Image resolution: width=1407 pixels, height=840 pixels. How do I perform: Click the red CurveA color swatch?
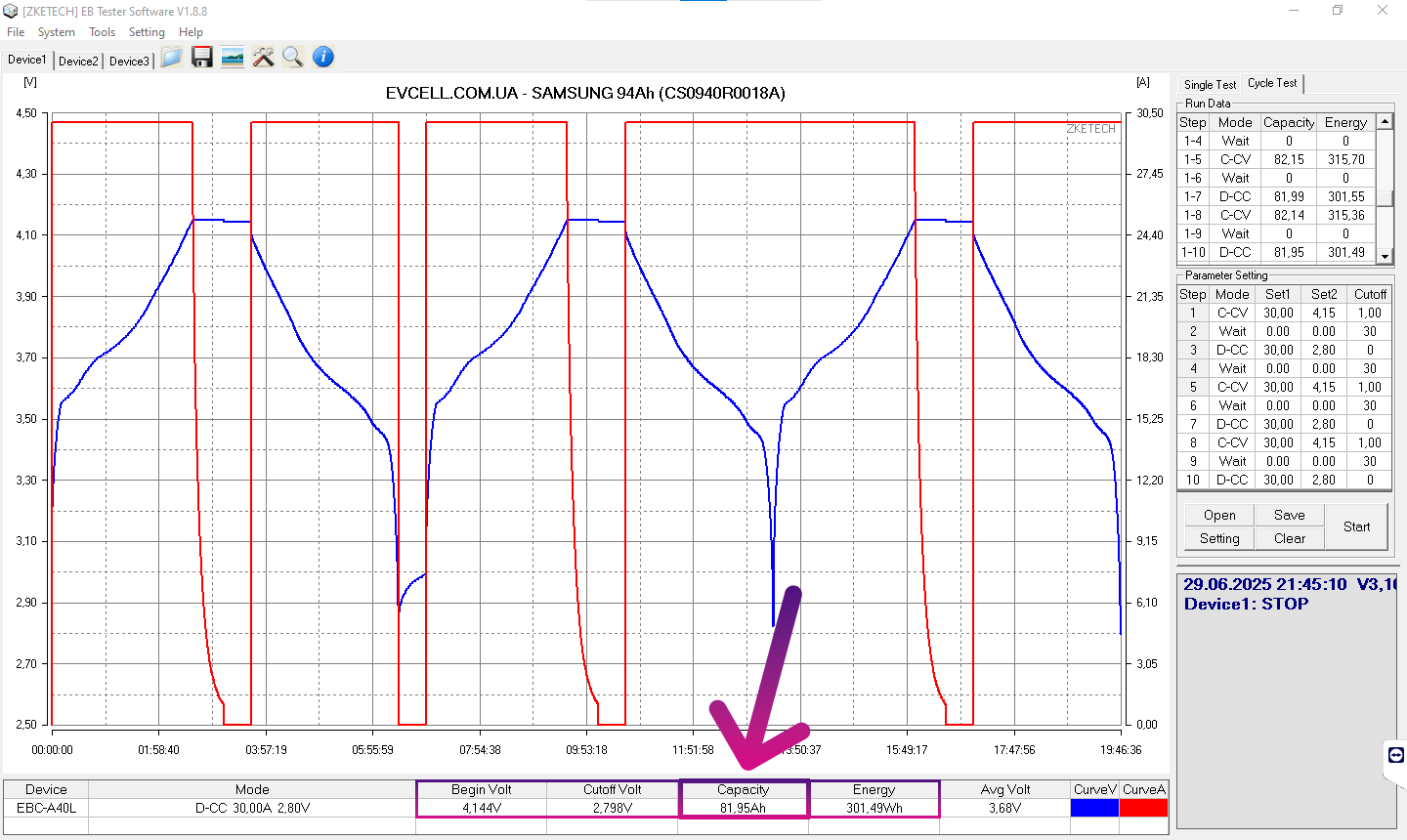[x=1143, y=808]
